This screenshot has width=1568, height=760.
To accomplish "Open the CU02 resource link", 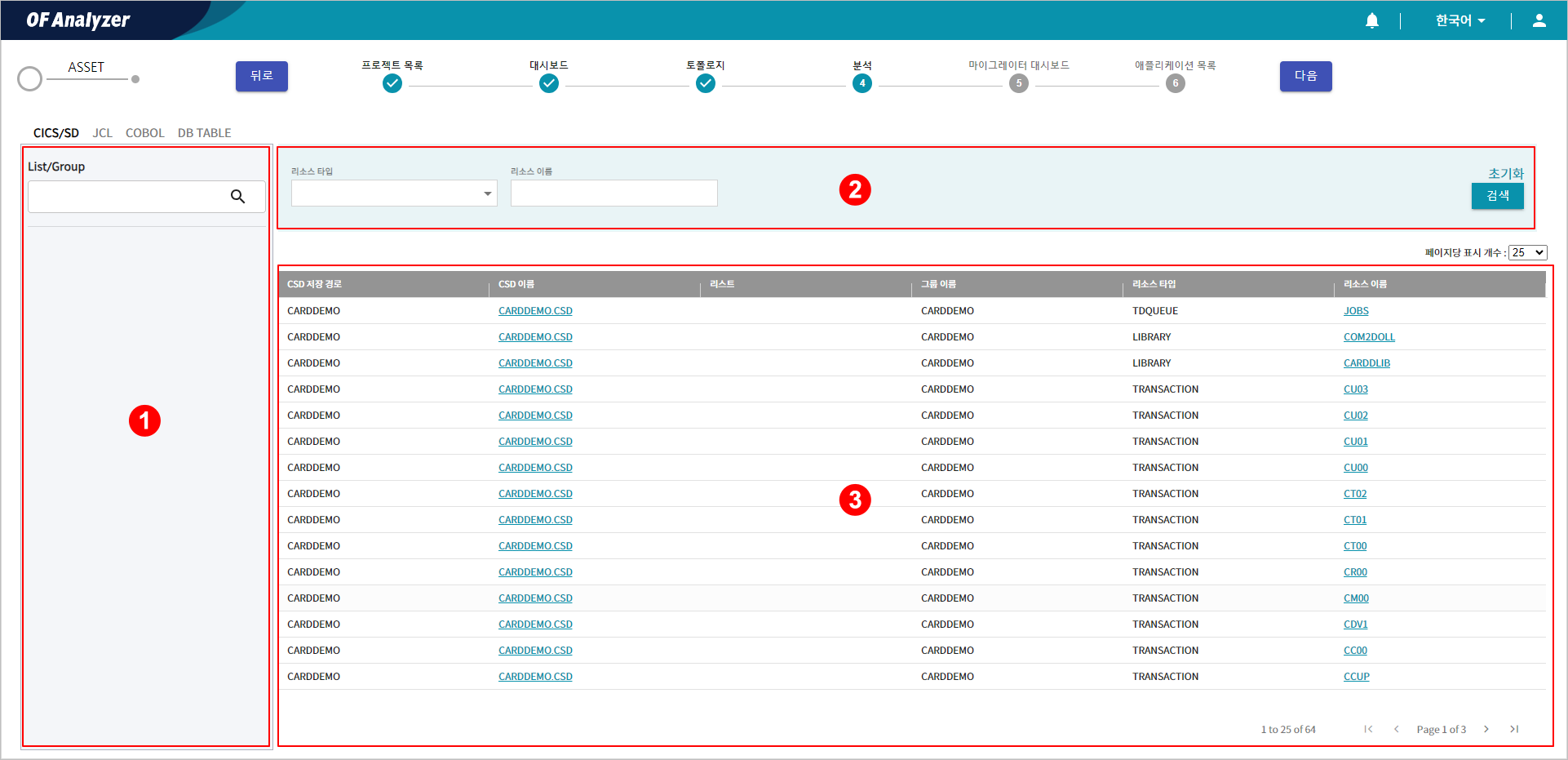I will pos(1356,416).
